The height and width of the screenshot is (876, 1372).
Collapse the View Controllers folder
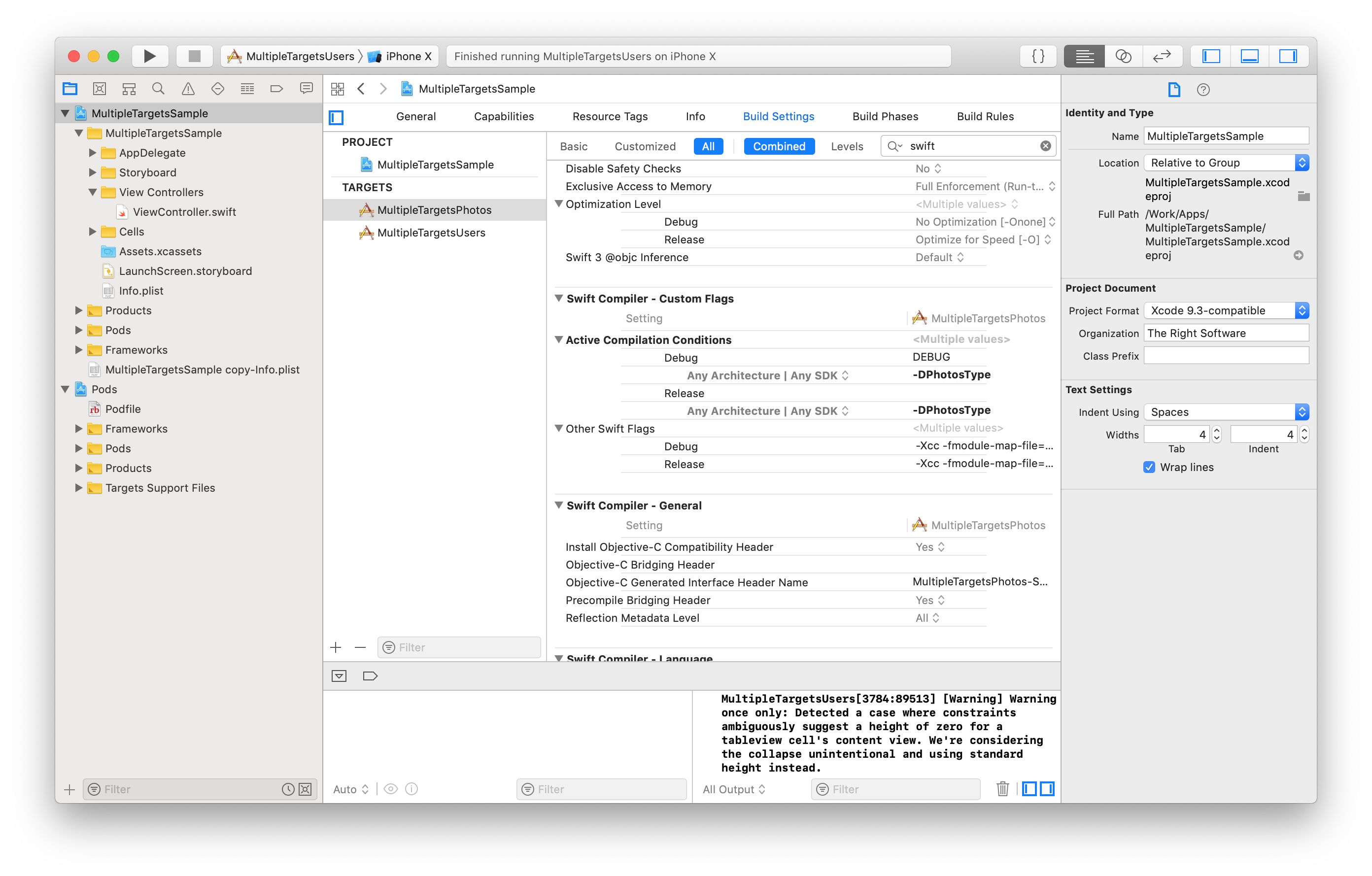pyautogui.click(x=92, y=192)
